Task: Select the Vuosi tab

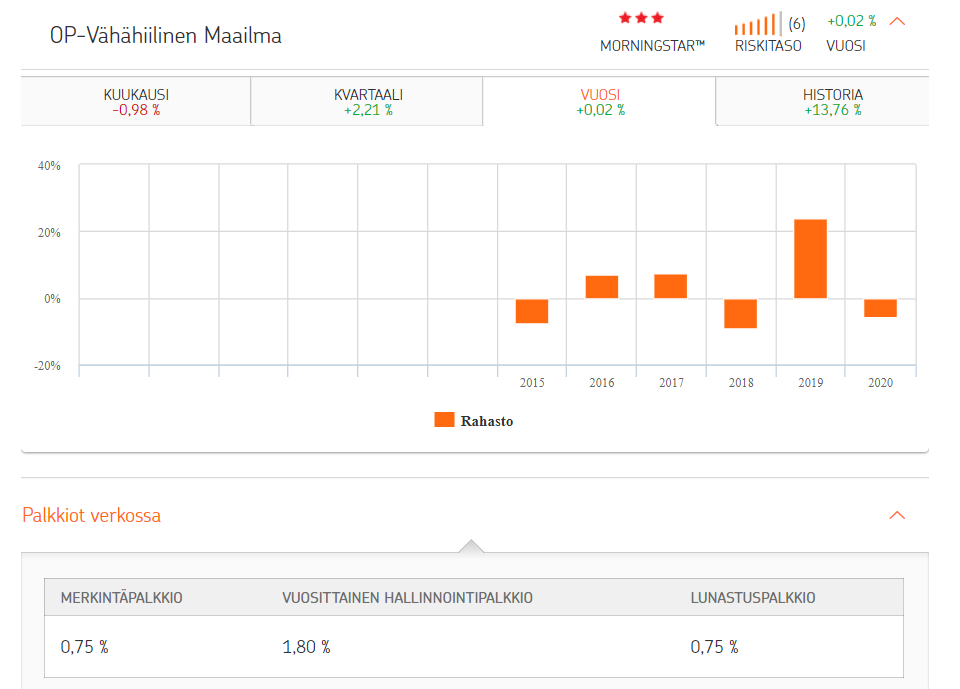Action: click(x=600, y=102)
